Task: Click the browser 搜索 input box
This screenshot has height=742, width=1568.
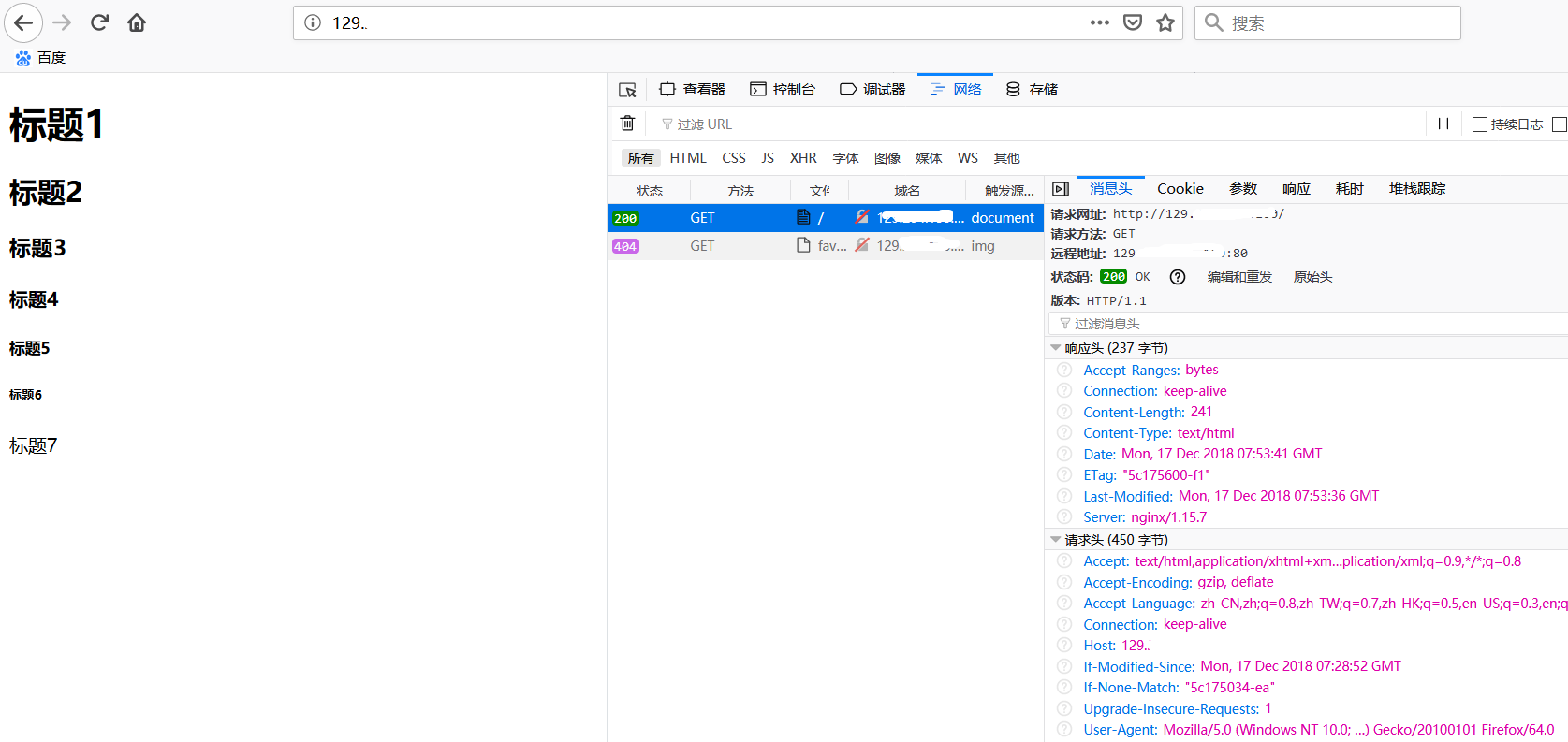Action: [1327, 22]
